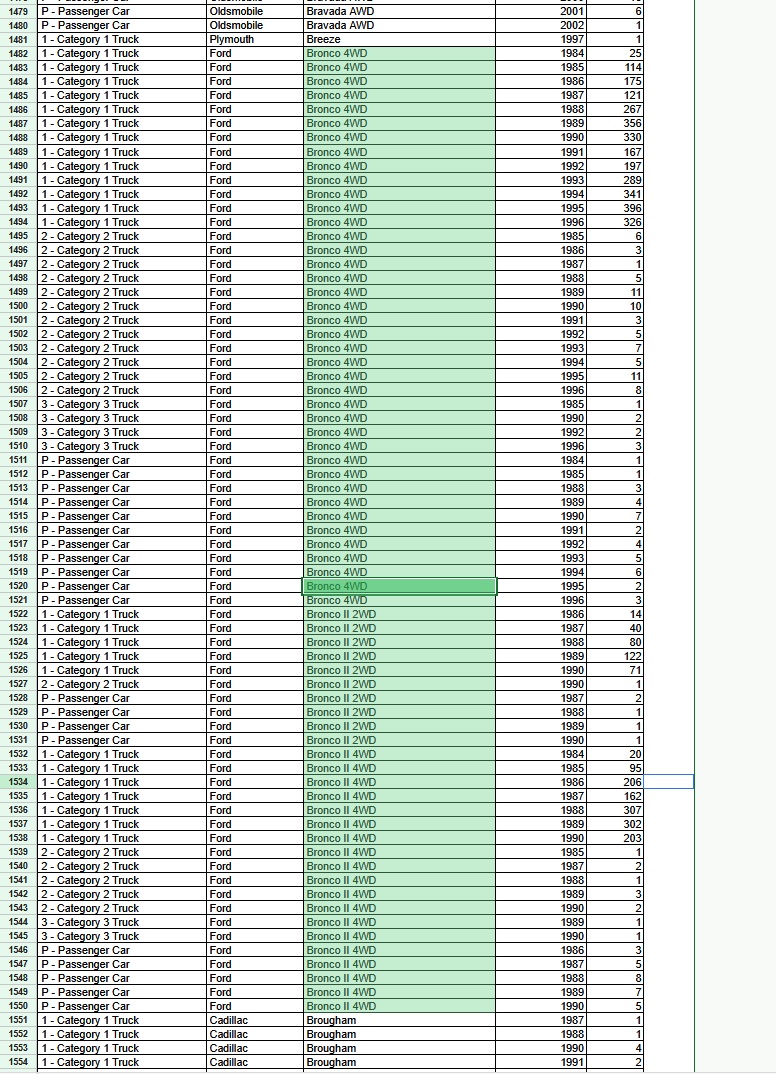Click the Oldsmobile cell in row 1479
Image resolution: width=776 pixels, height=1074 pixels.
point(255,12)
